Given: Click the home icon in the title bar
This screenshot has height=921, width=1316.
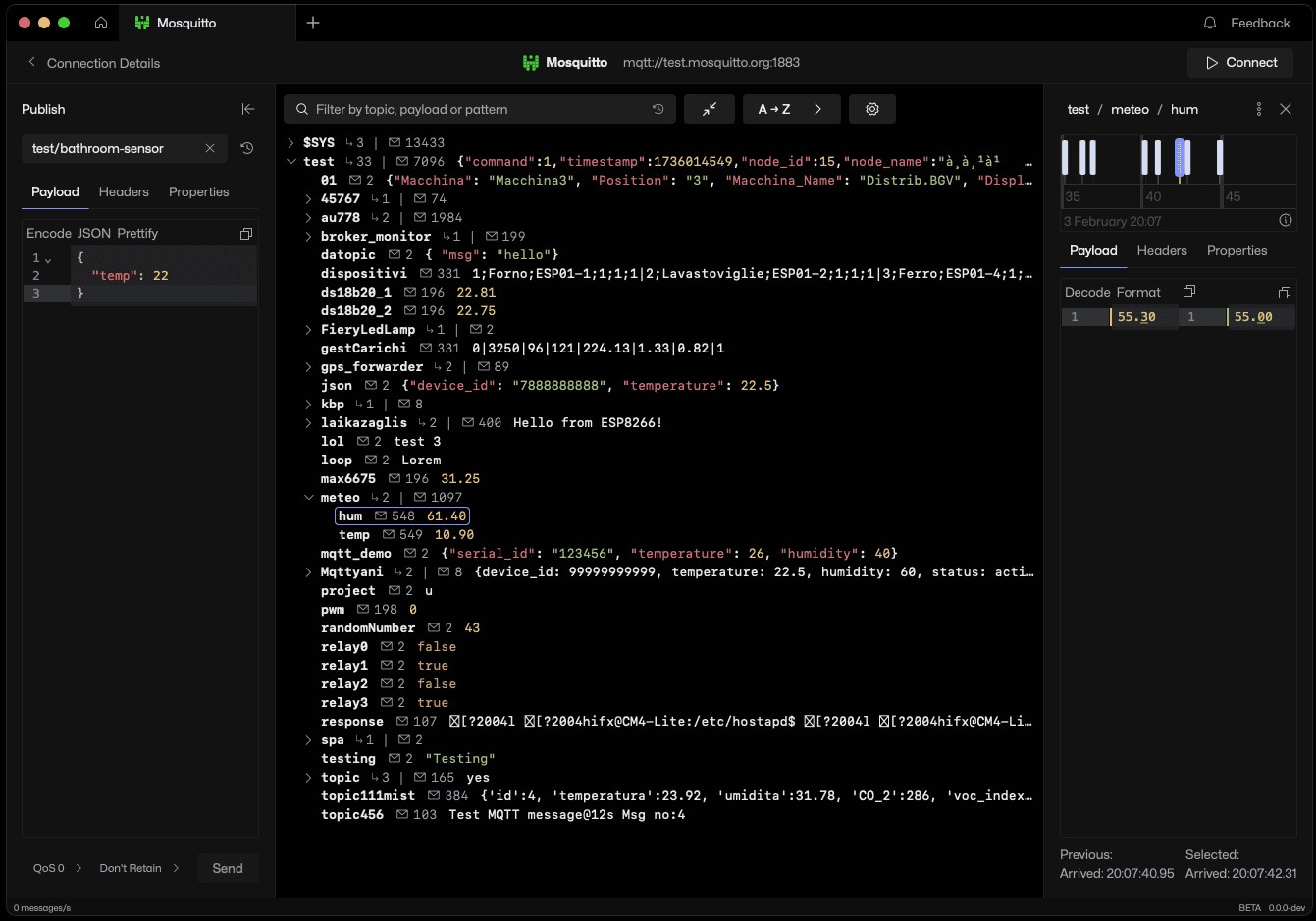Looking at the screenshot, I should 100,22.
